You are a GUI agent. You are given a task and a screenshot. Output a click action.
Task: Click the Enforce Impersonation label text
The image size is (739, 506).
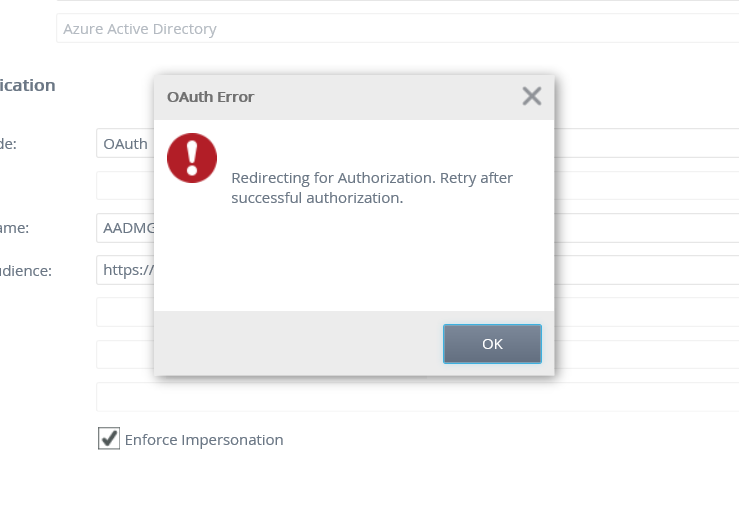click(203, 440)
